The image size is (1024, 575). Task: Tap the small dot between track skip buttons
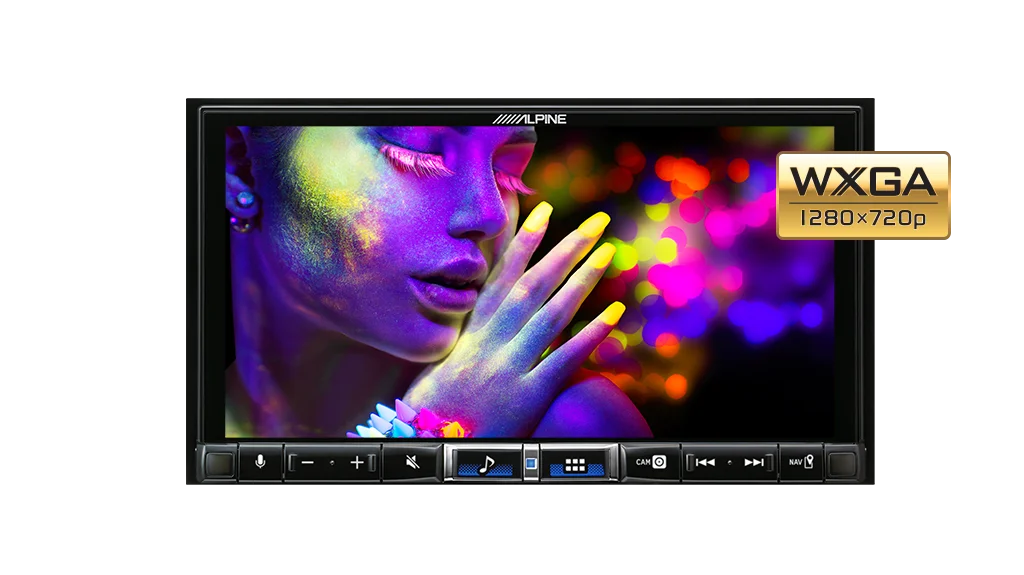pyautogui.click(x=730, y=462)
